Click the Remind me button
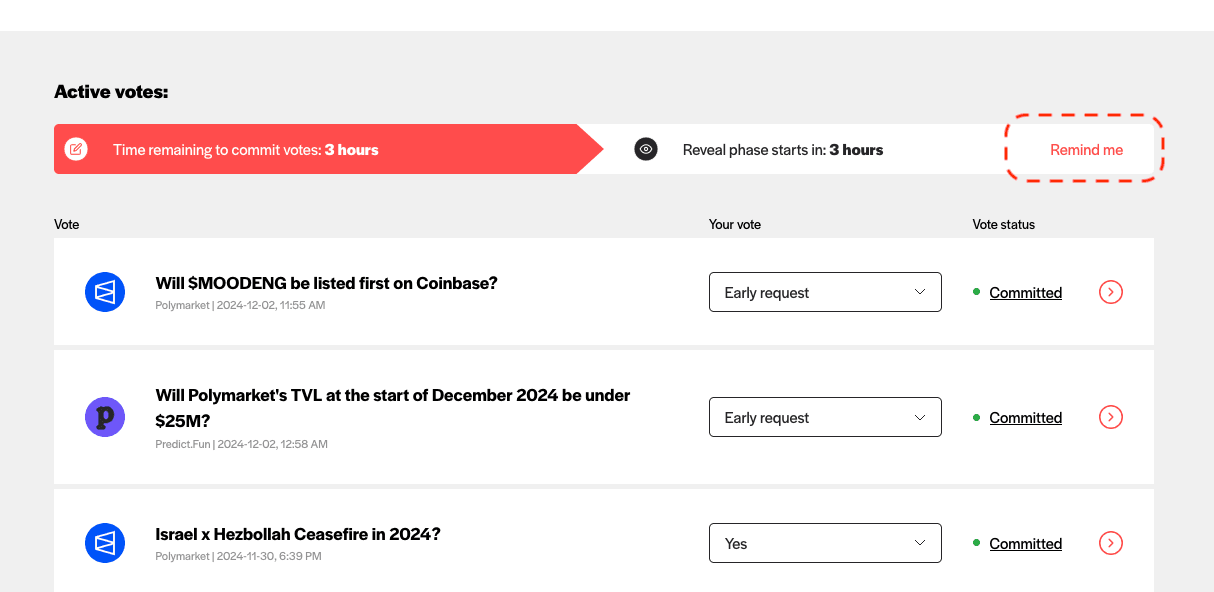The height and width of the screenshot is (592, 1214). point(1086,150)
